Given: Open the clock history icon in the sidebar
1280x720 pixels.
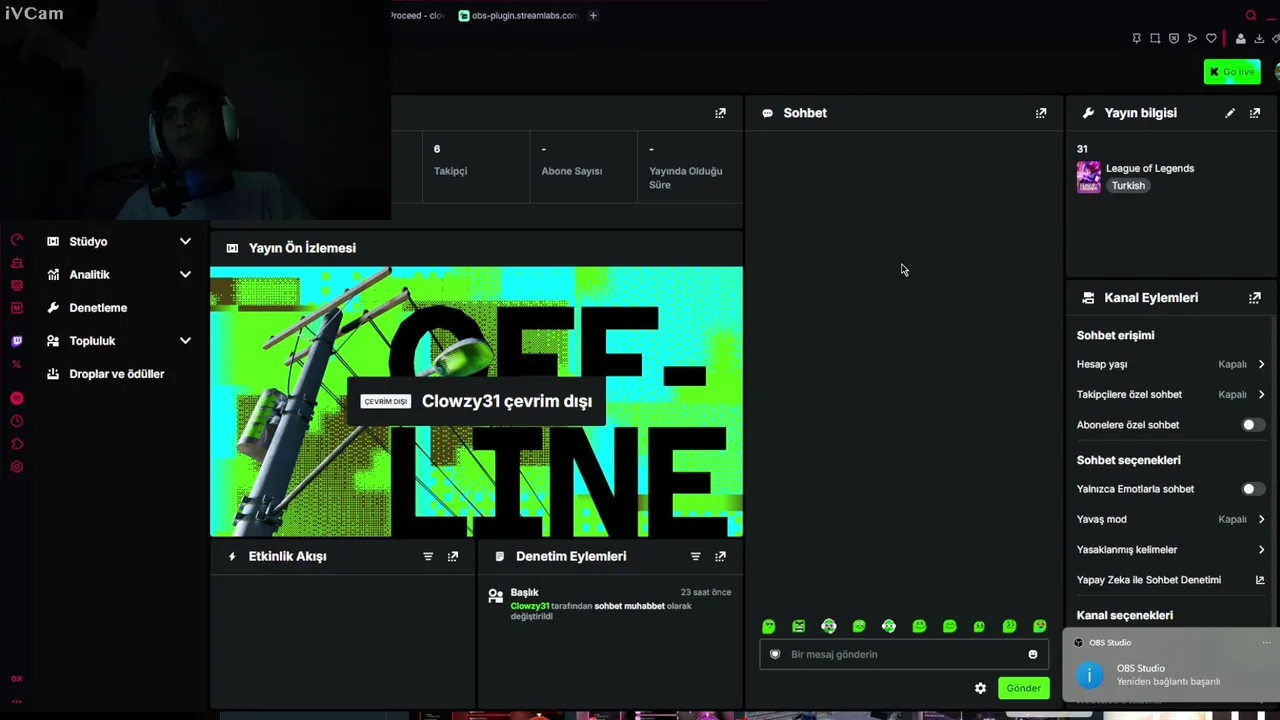Looking at the screenshot, I should (17, 421).
